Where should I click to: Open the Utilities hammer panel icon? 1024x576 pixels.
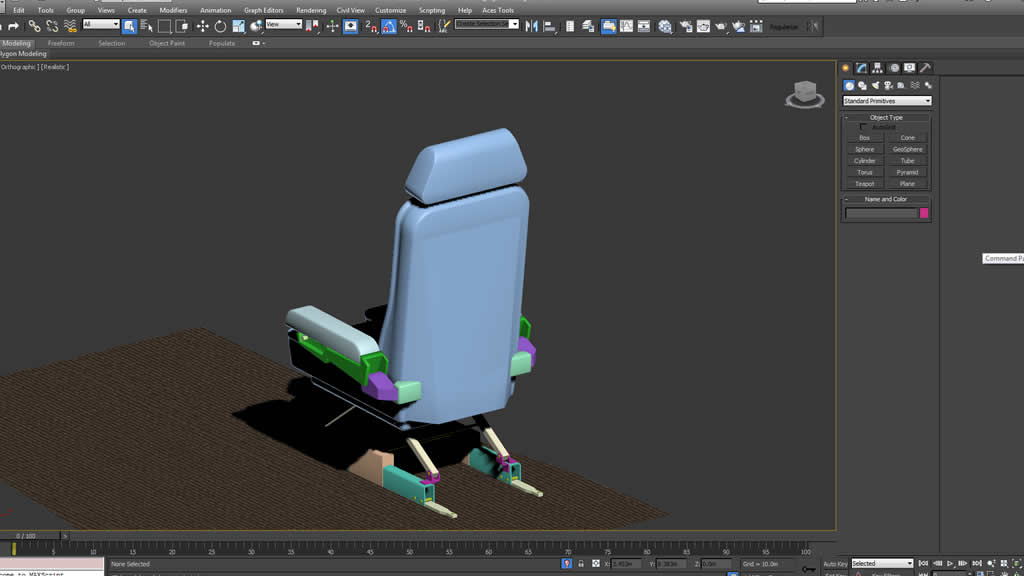[x=925, y=68]
